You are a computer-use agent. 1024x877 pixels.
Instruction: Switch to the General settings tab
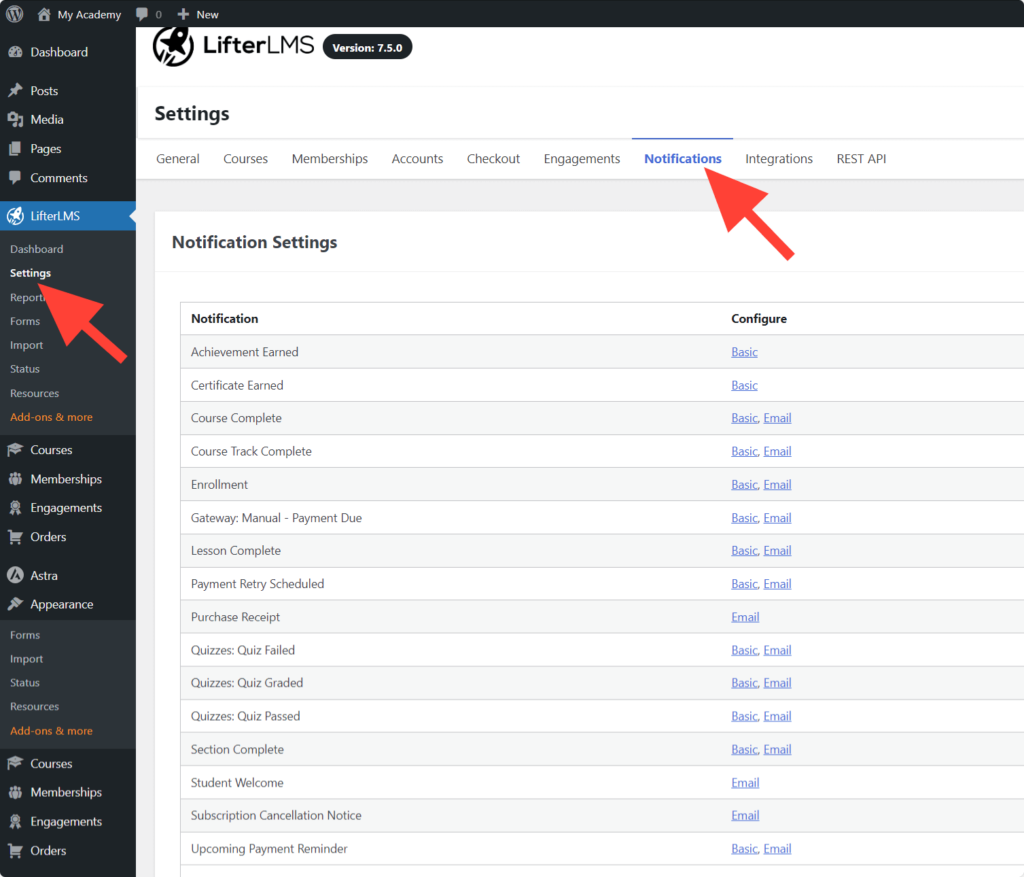pos(177,158)
